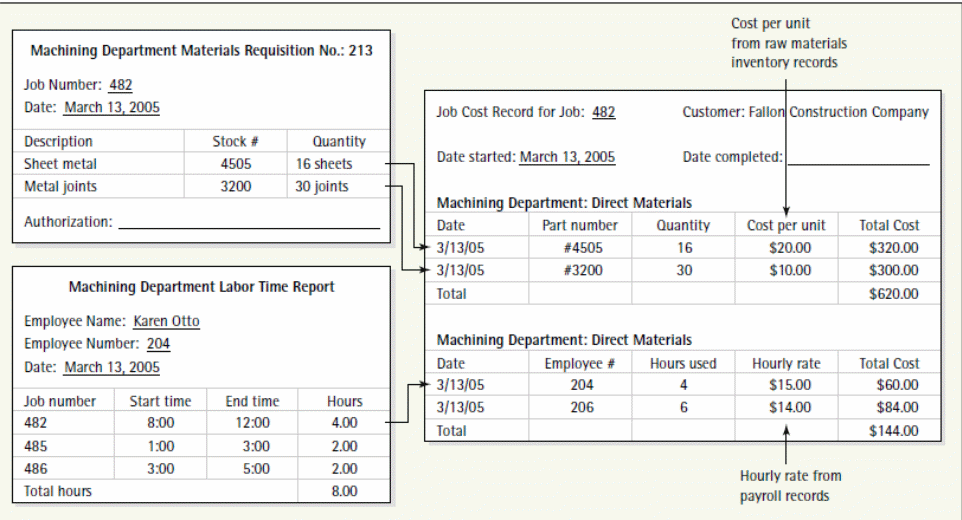Image resolution: width=962 pixels, height=520 pixels.
Task: Select the Metal joints description cell
Action: 61,186
